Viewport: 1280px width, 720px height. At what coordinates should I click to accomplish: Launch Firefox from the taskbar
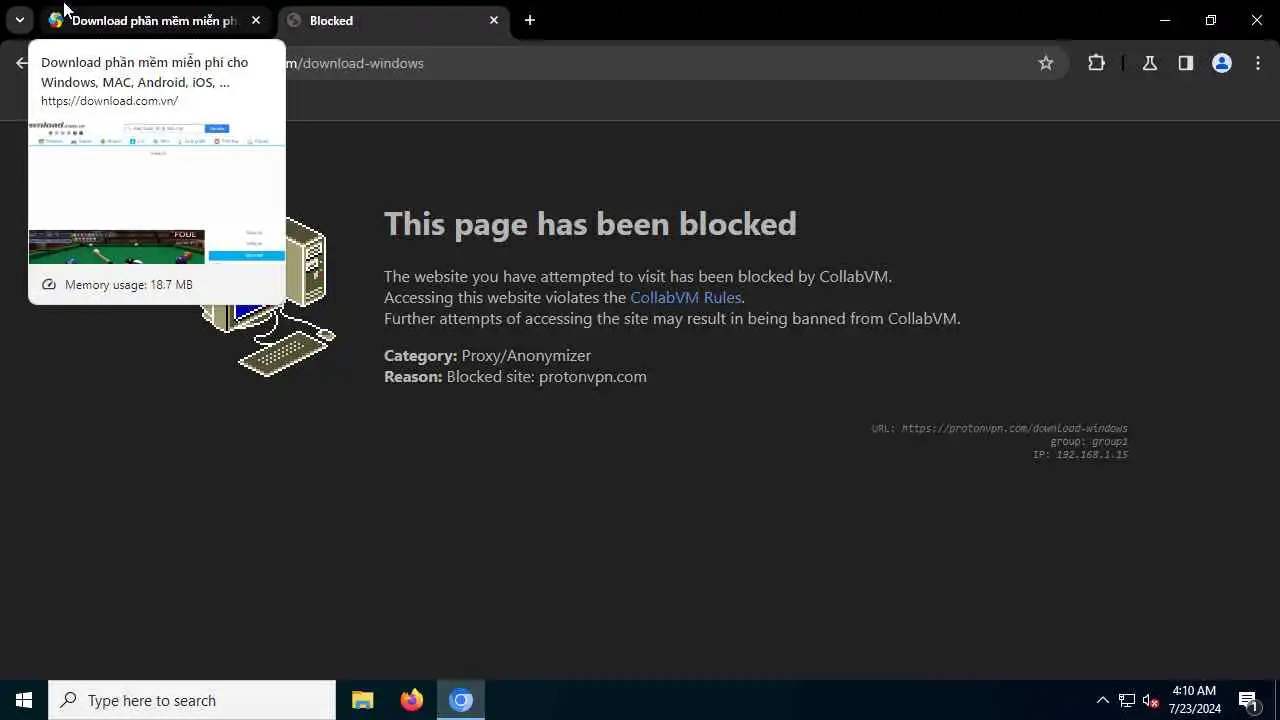tap(412, 700)
